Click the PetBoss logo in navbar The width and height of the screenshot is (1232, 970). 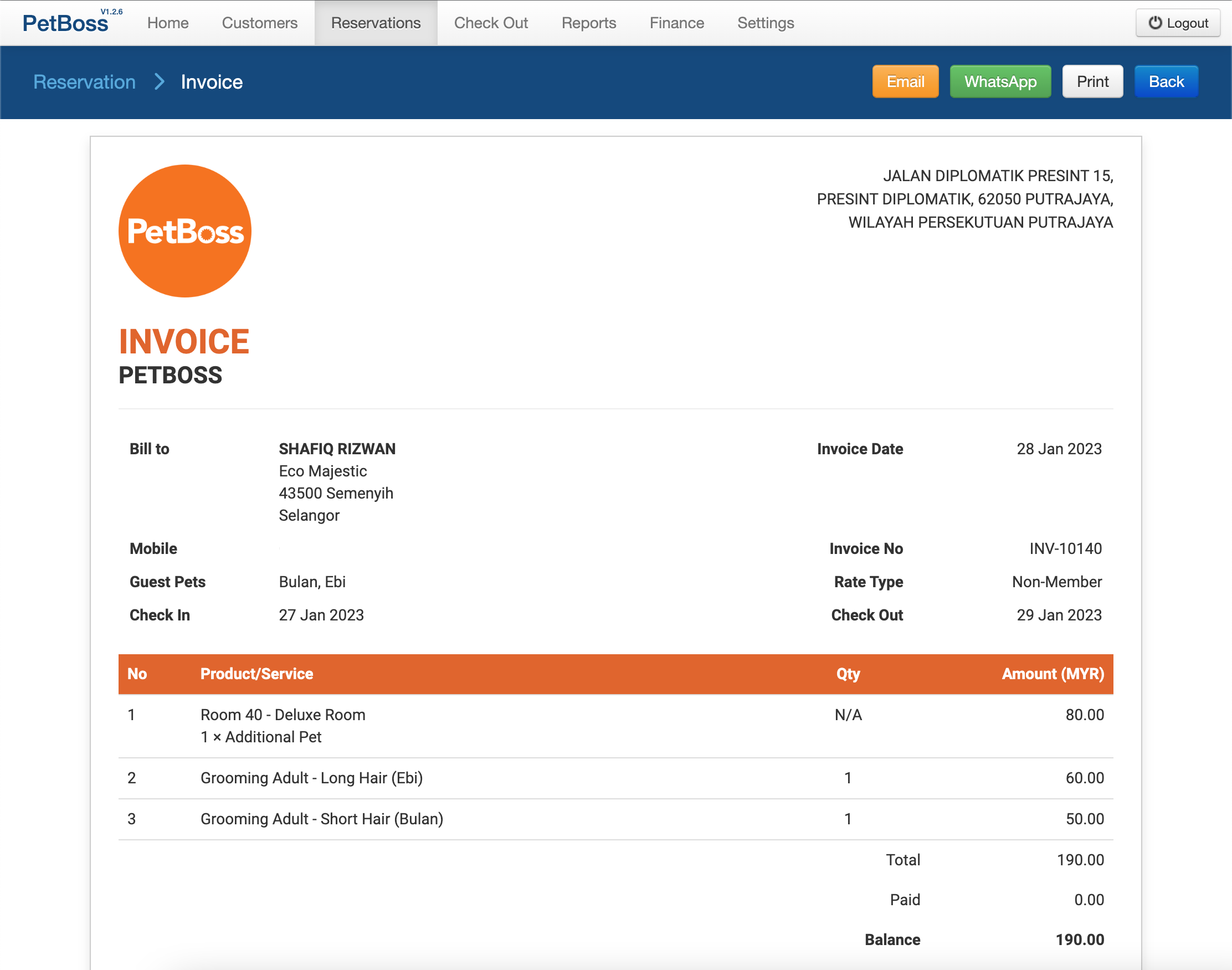(x=65, y=23)
